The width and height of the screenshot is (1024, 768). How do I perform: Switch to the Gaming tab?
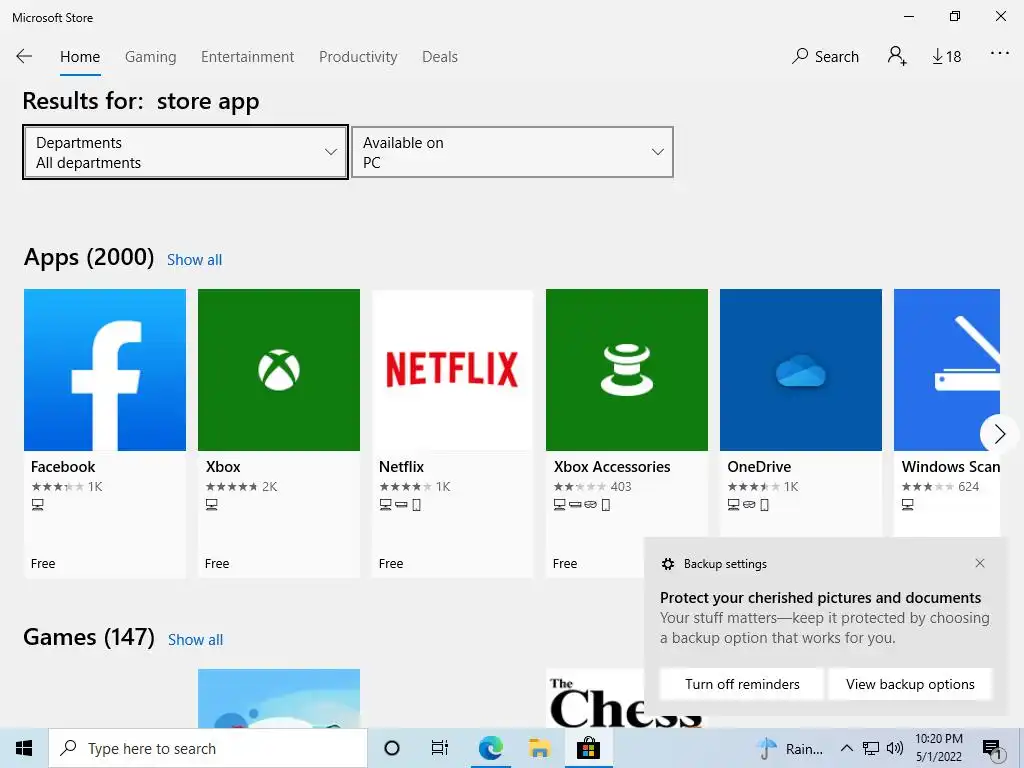(150, 57)
